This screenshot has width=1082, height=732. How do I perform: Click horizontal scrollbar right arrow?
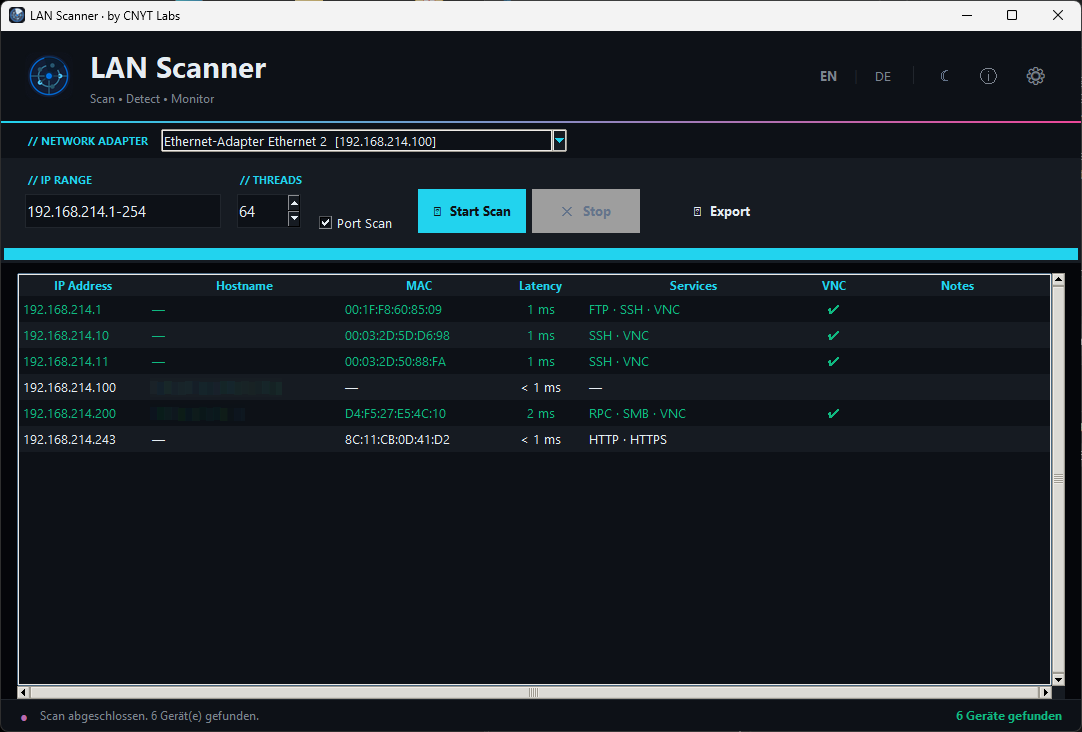tap(1045, 692)
